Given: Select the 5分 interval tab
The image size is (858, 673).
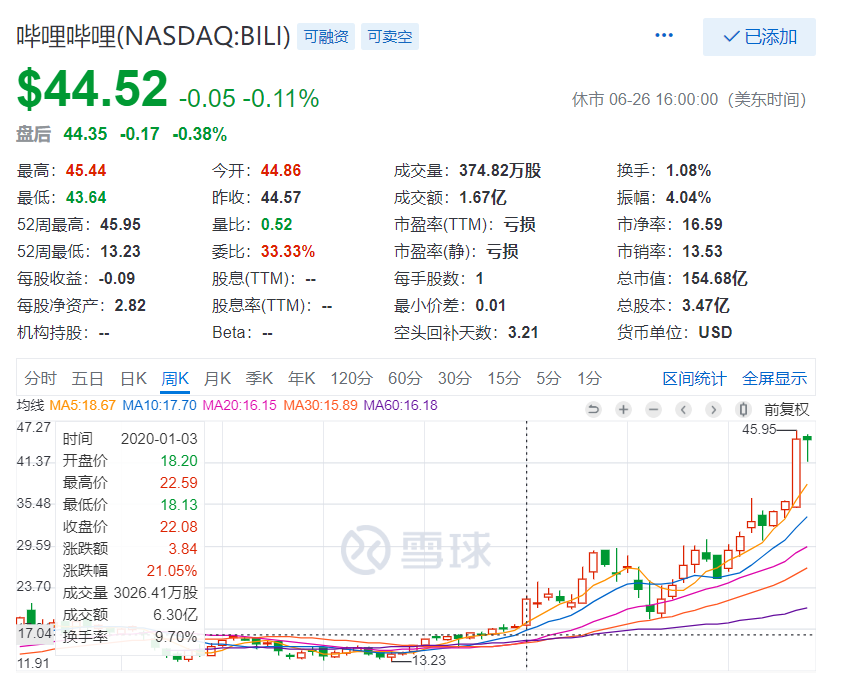Looking at the screenshot, I should coord(549,378).
